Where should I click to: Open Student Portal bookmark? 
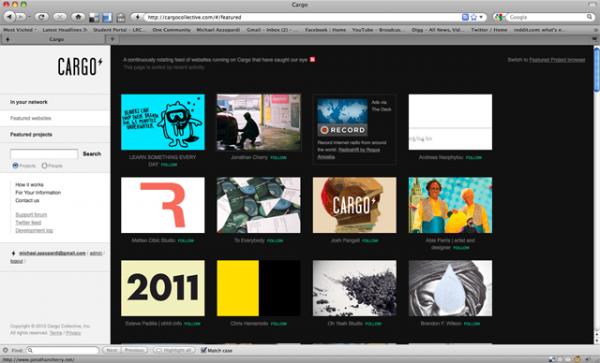[x=120, y=30]
